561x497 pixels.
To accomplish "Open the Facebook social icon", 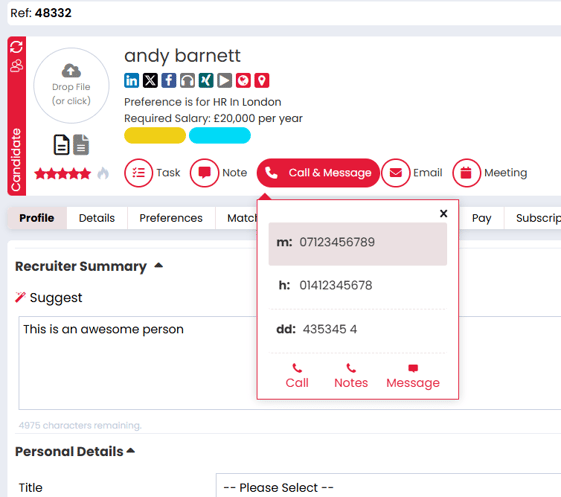I will click(169, 81).
